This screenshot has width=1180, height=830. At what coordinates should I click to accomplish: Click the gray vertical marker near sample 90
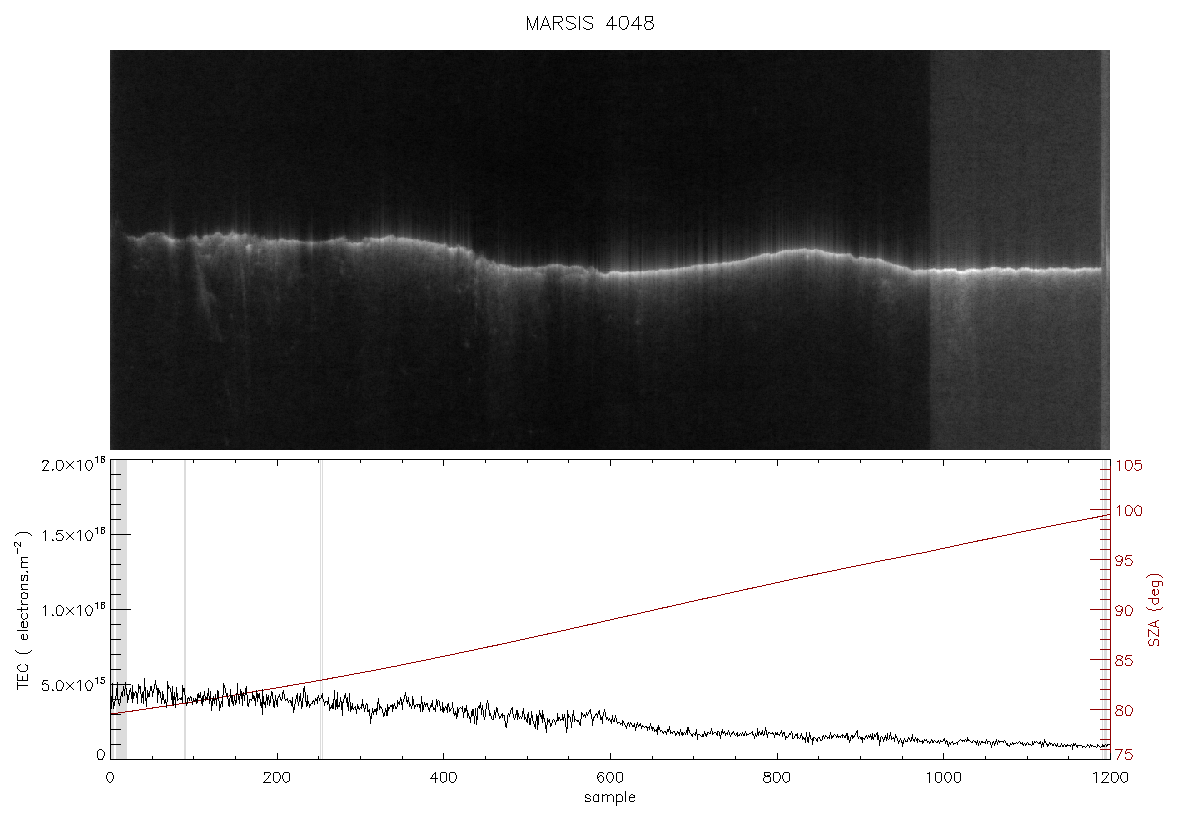point(185,610)
